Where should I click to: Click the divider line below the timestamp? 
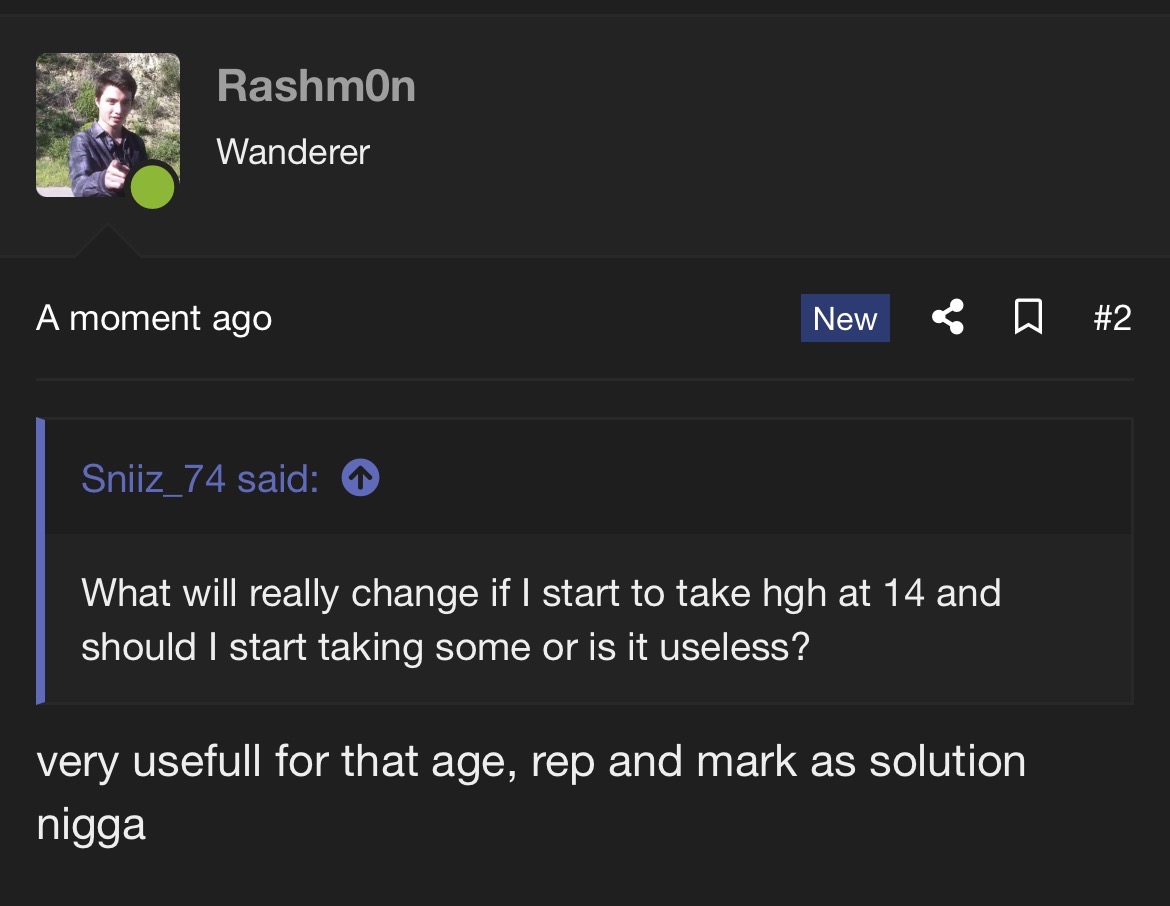[x=585, y=379]
